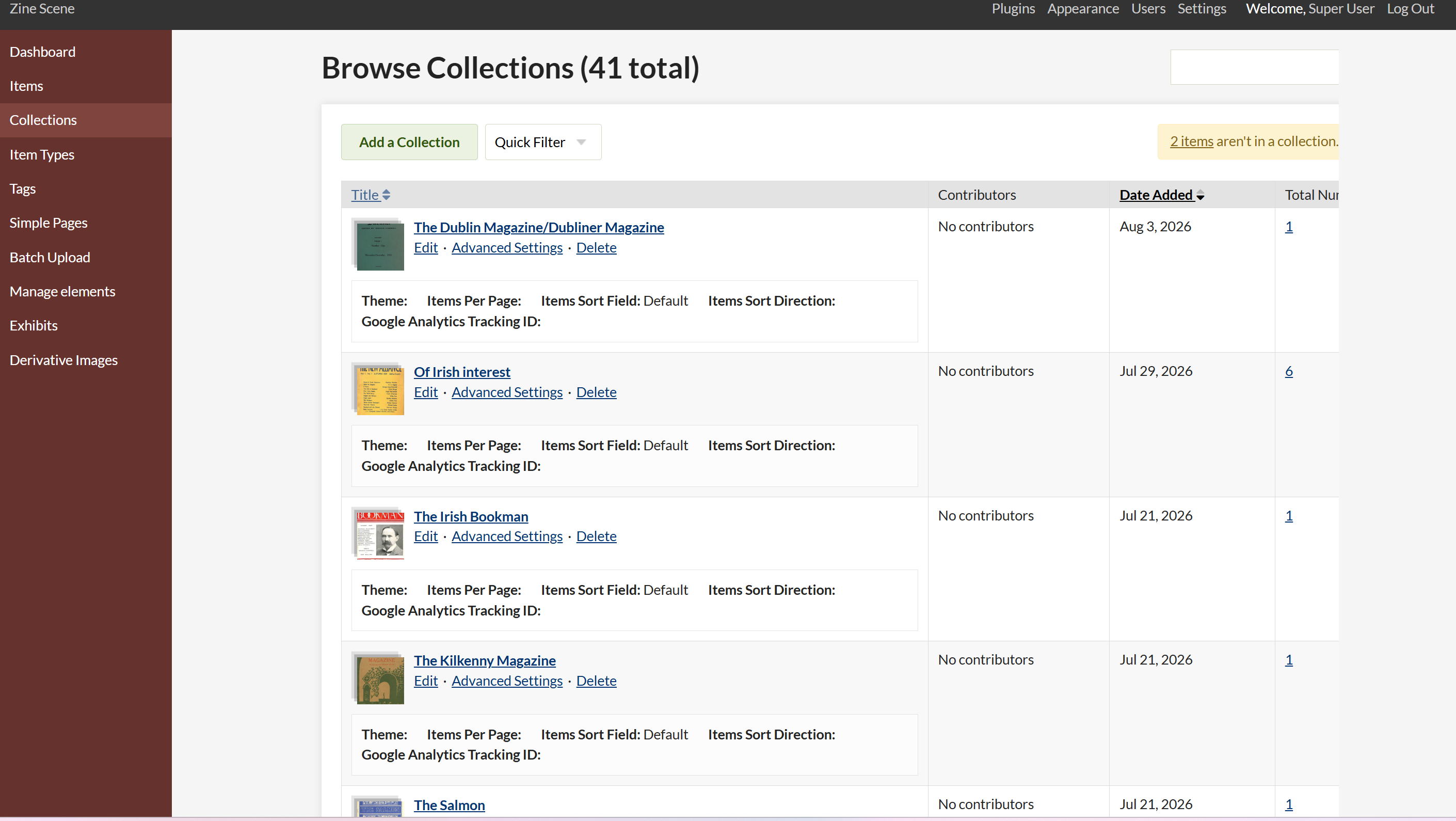Screen dimensions: 1456x821
Task: Open The Dublin Magazine/Dubliner Magazine title link
Action: click(x=539, y=227)
